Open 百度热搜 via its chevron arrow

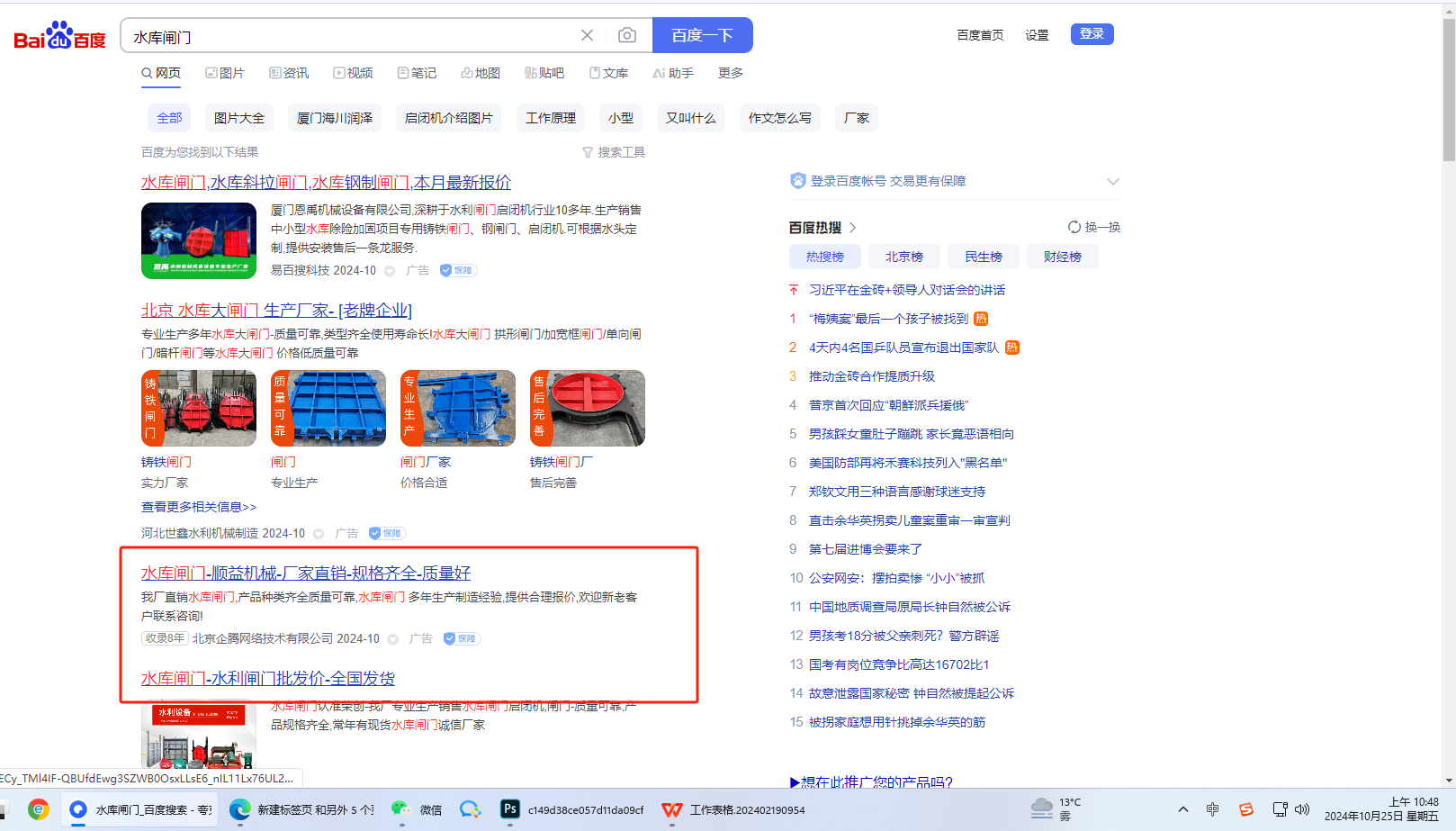(853, 227)
